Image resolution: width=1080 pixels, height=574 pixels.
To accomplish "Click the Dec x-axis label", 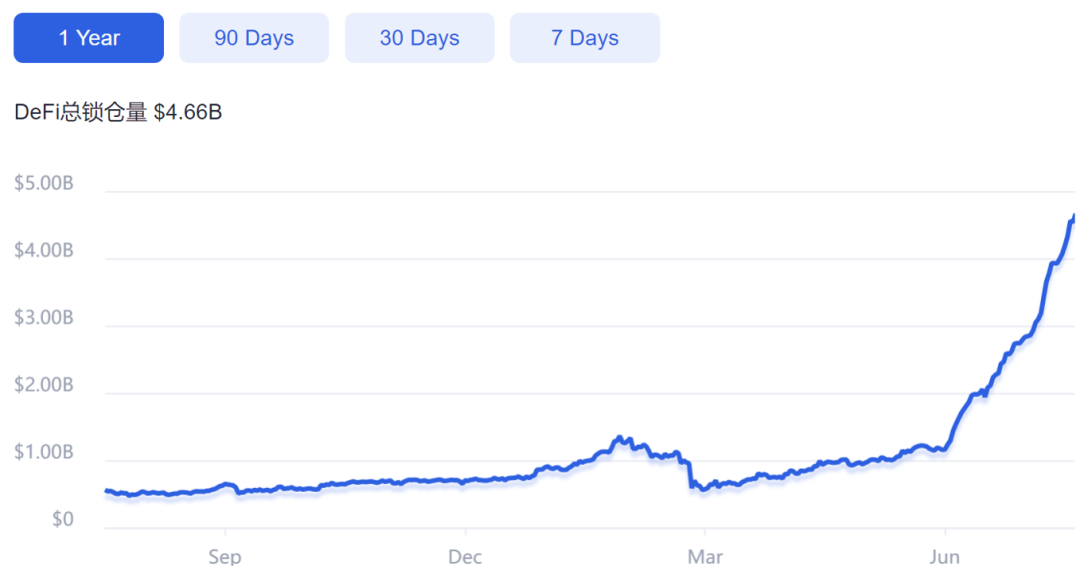I will 465,557.
